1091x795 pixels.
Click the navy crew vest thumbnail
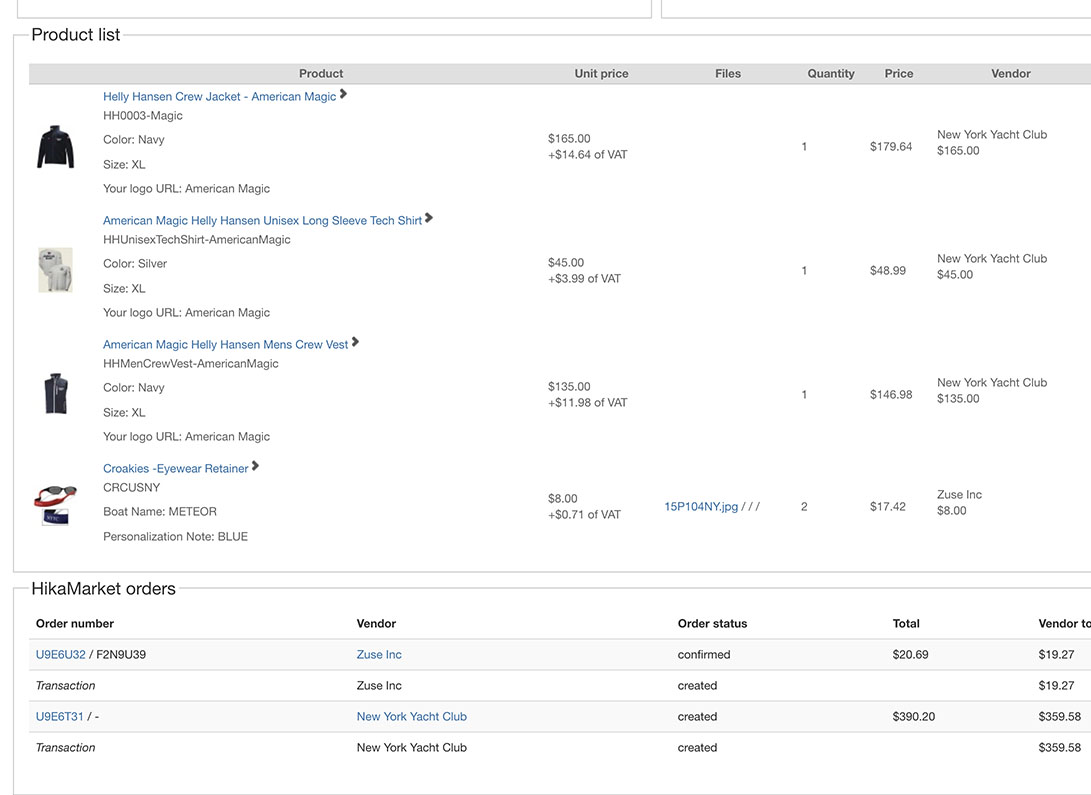55,394
